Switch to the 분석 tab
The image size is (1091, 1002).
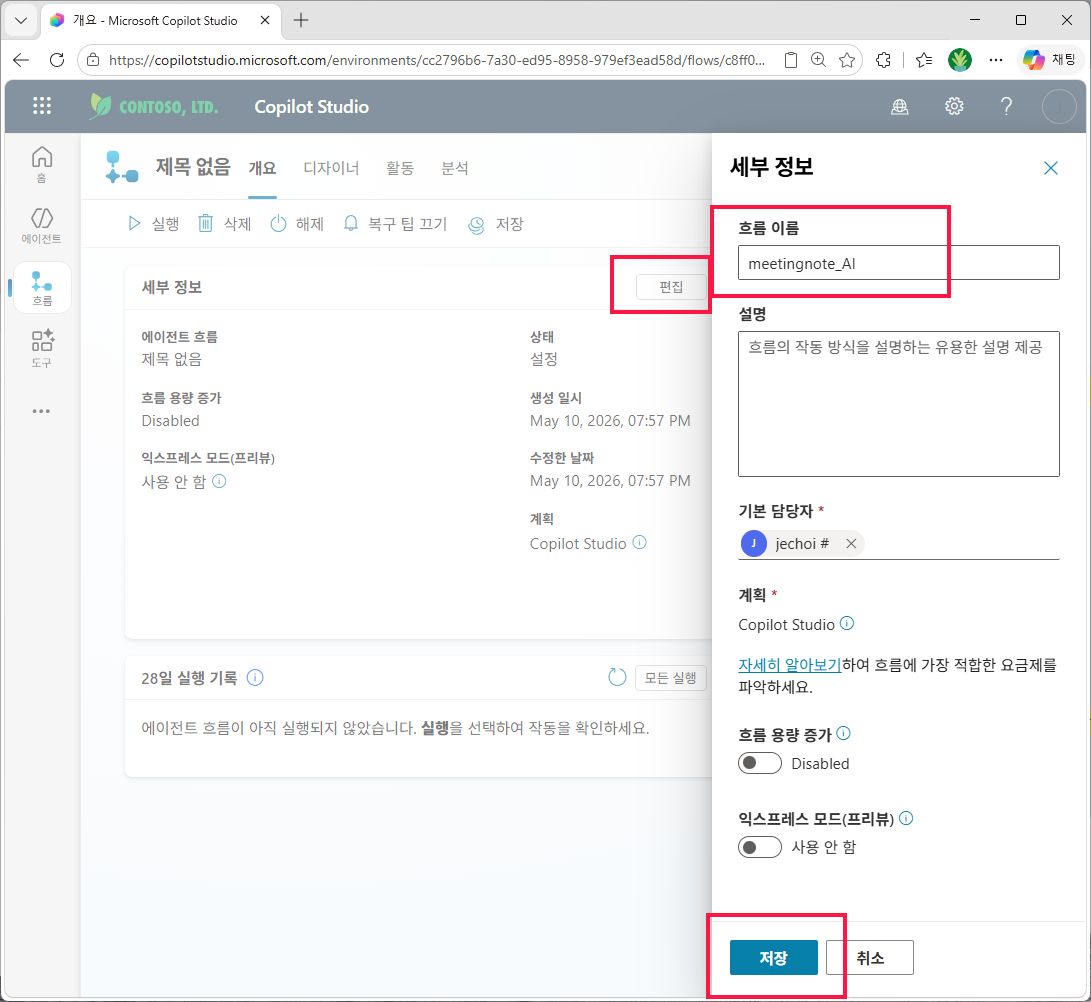pyautogui.click(x=455, y=168)
